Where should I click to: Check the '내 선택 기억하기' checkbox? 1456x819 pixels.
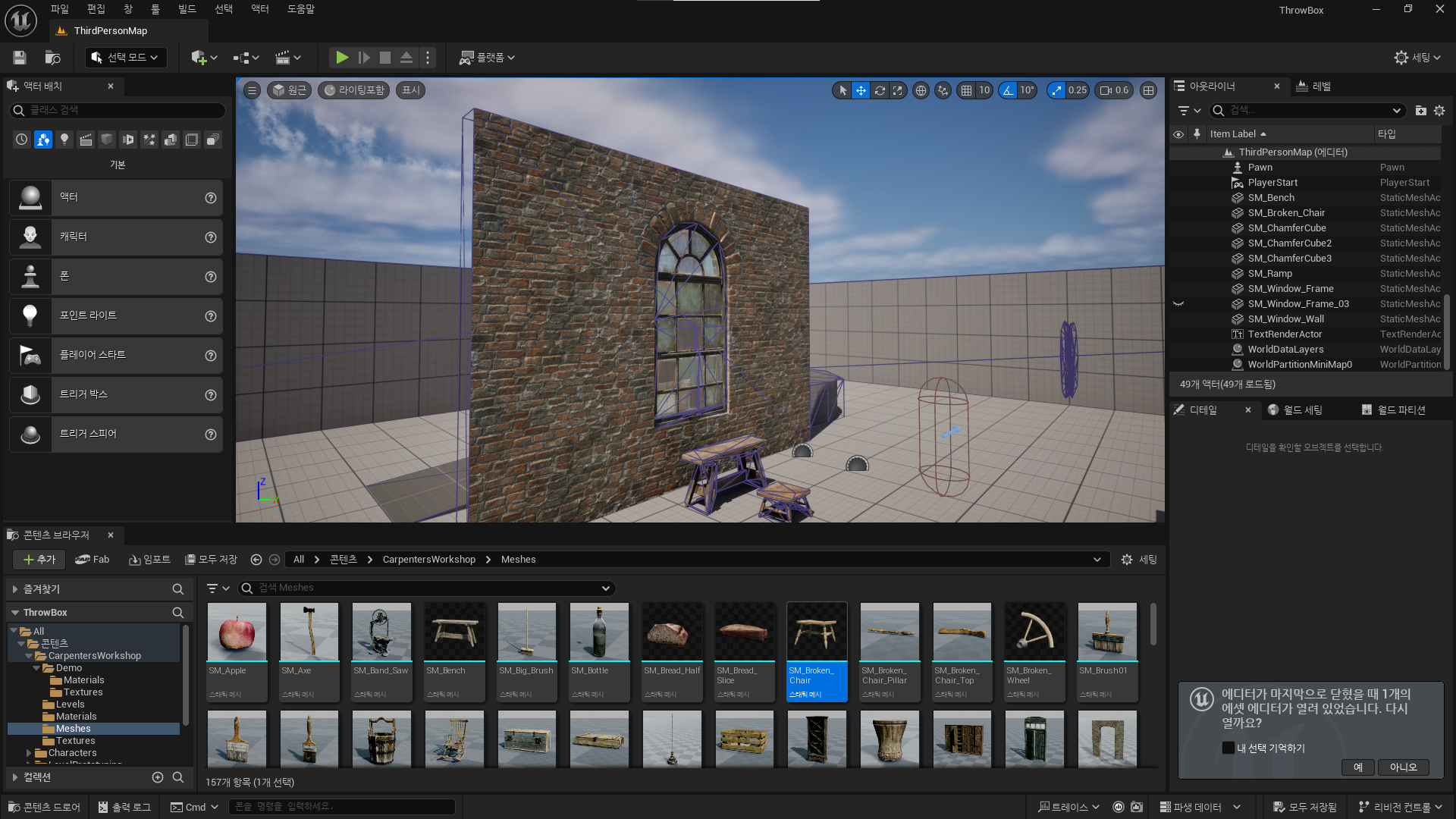1228,748
